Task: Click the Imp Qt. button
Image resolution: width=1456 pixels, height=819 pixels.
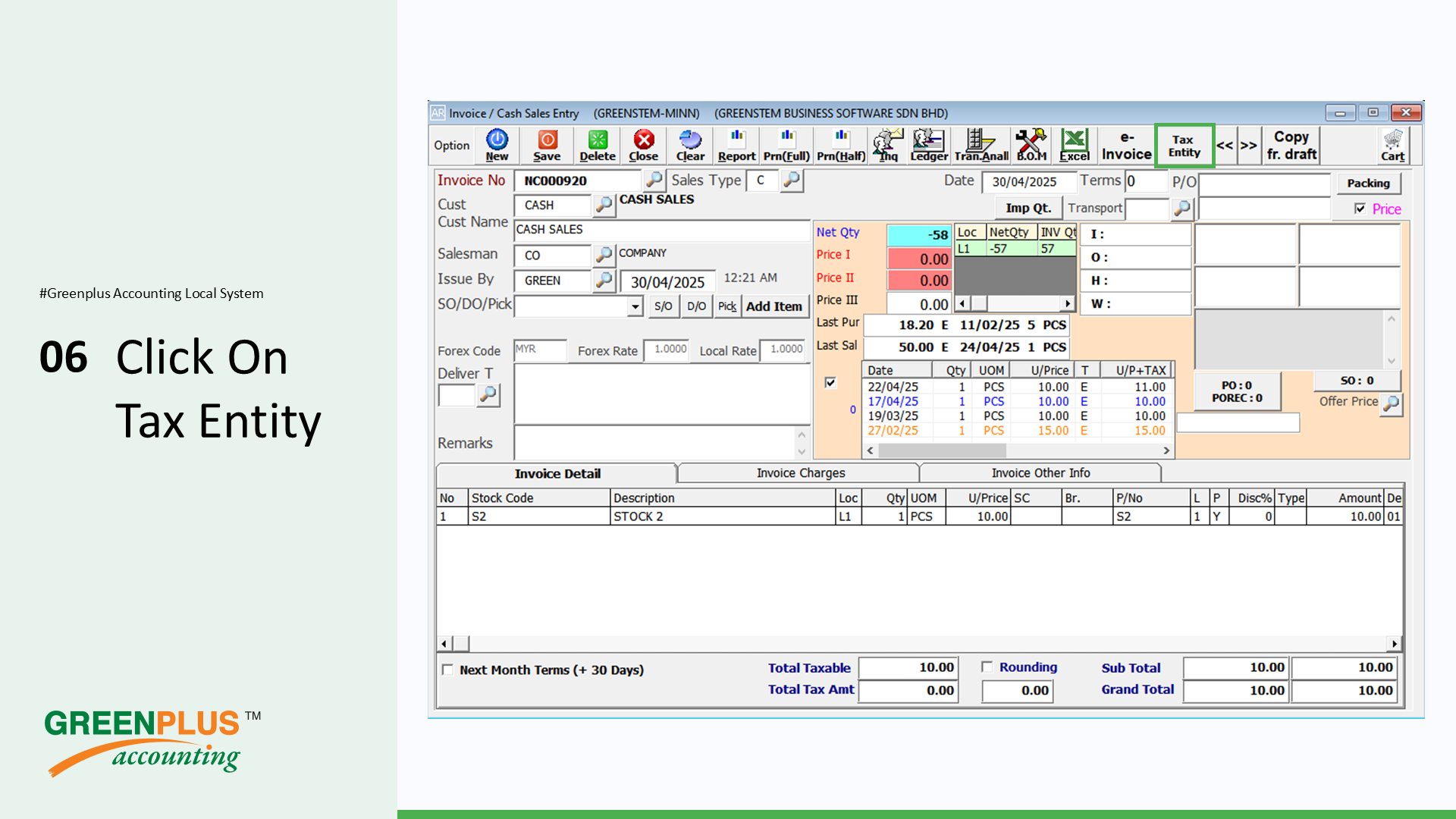Action: (x=1028, y=208)
